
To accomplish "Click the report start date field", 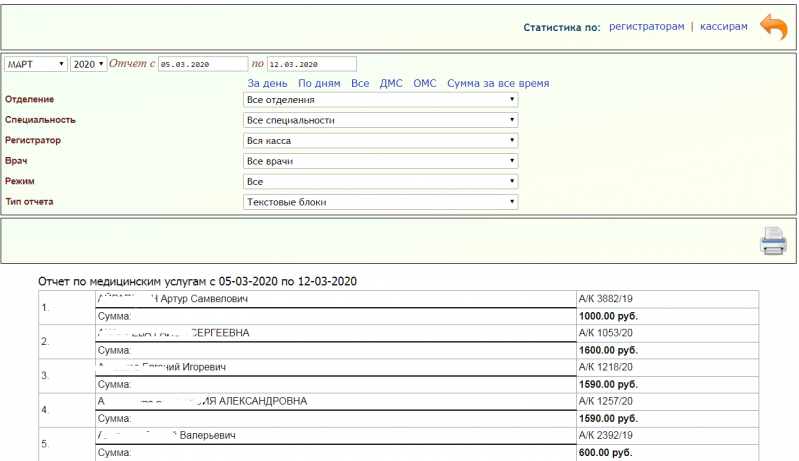I will tap(201, 64).
